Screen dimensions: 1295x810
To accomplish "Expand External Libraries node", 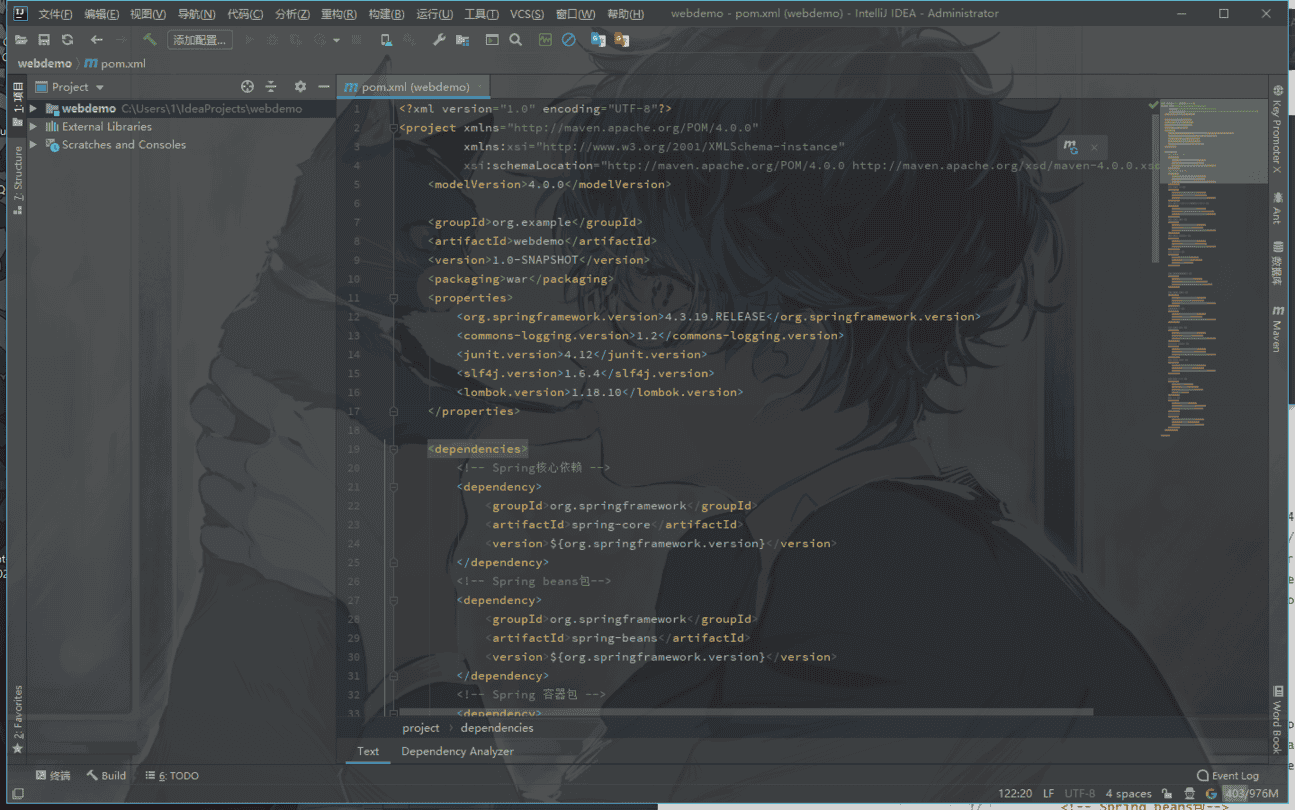I will [x=33, y=127].
